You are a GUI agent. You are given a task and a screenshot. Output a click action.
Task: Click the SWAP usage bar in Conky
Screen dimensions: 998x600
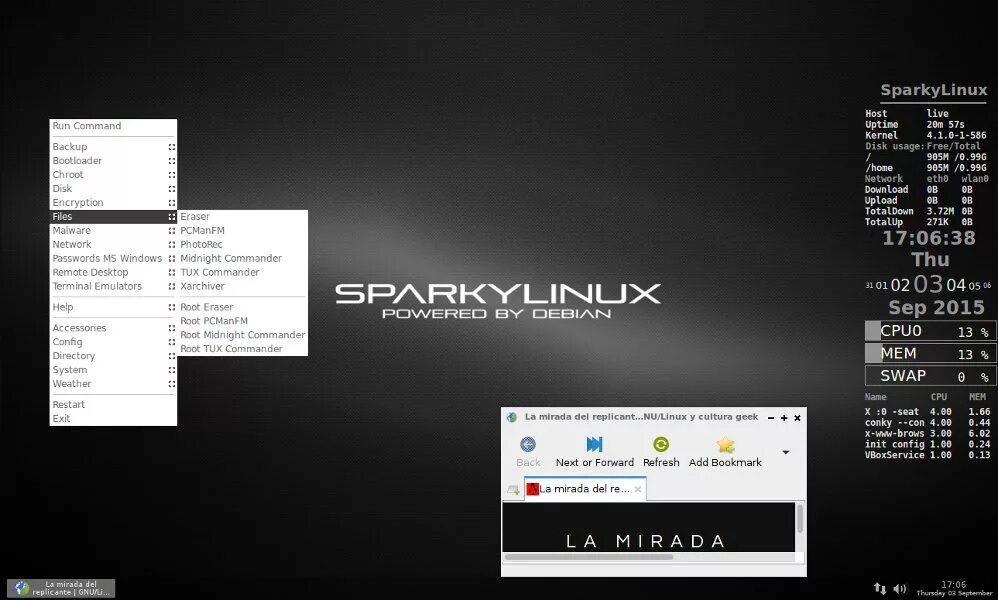coord(930,375)
